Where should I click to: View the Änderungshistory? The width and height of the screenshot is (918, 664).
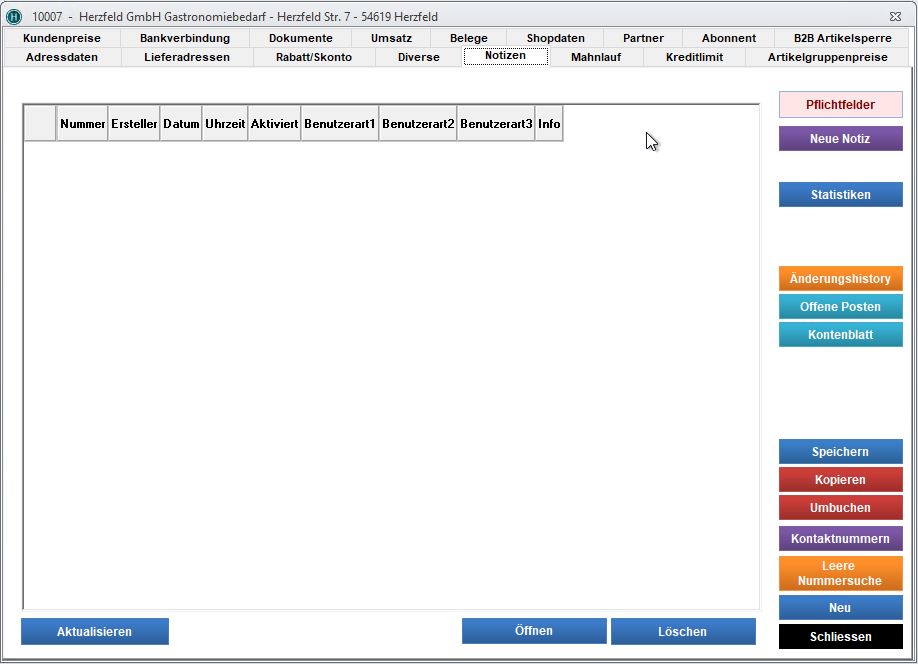(840, 279)
